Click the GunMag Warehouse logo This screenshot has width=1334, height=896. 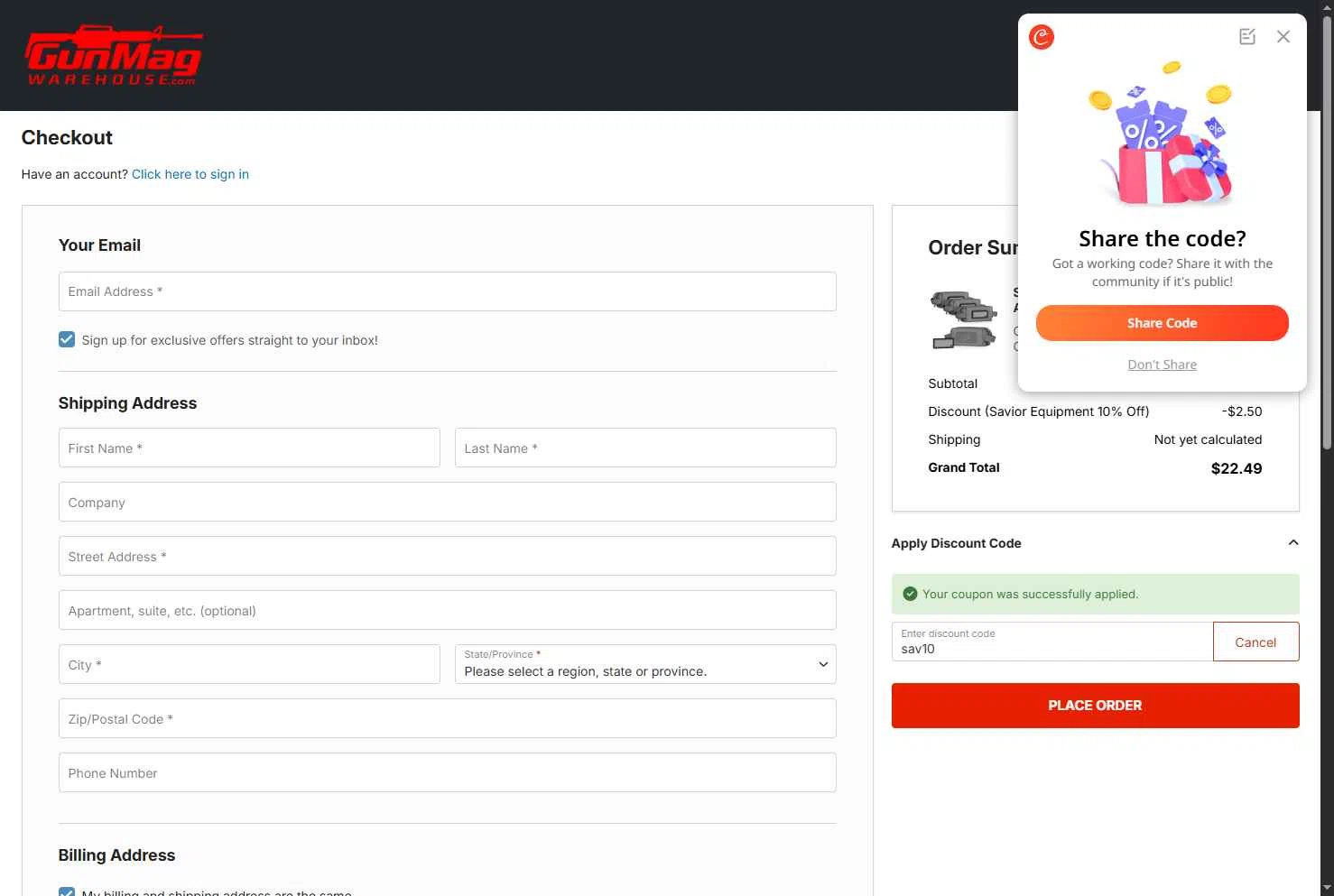[114, 56]
